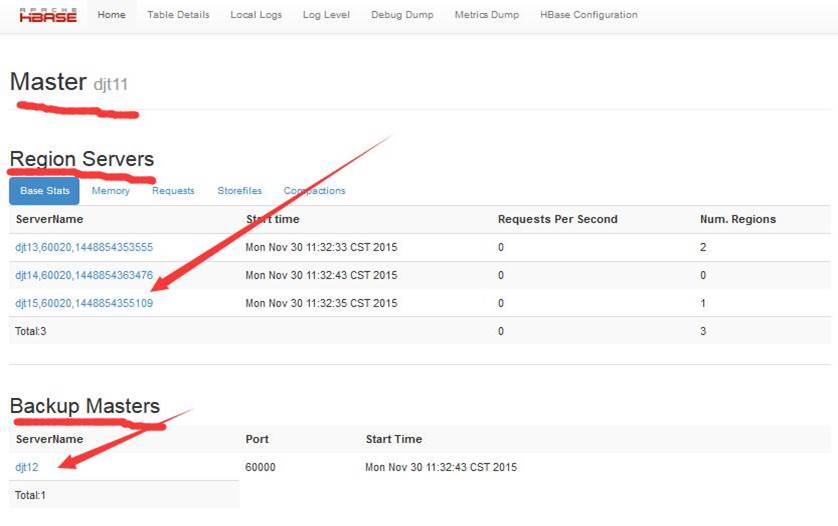Switch to the Memory tab
The image size is (838, 526).
pyautogui.click(x=110, y=191)
